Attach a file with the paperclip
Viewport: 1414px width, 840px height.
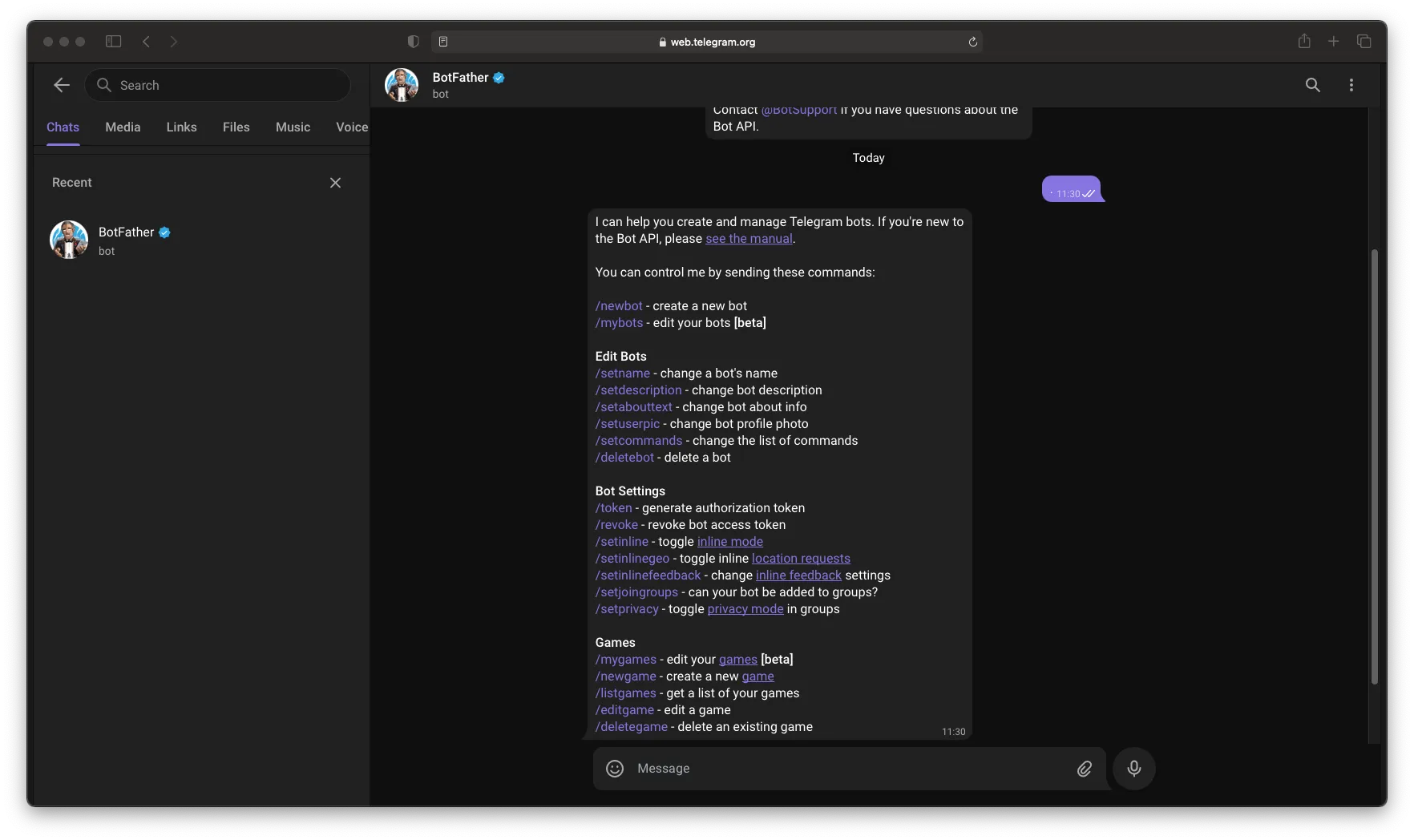1084,769
